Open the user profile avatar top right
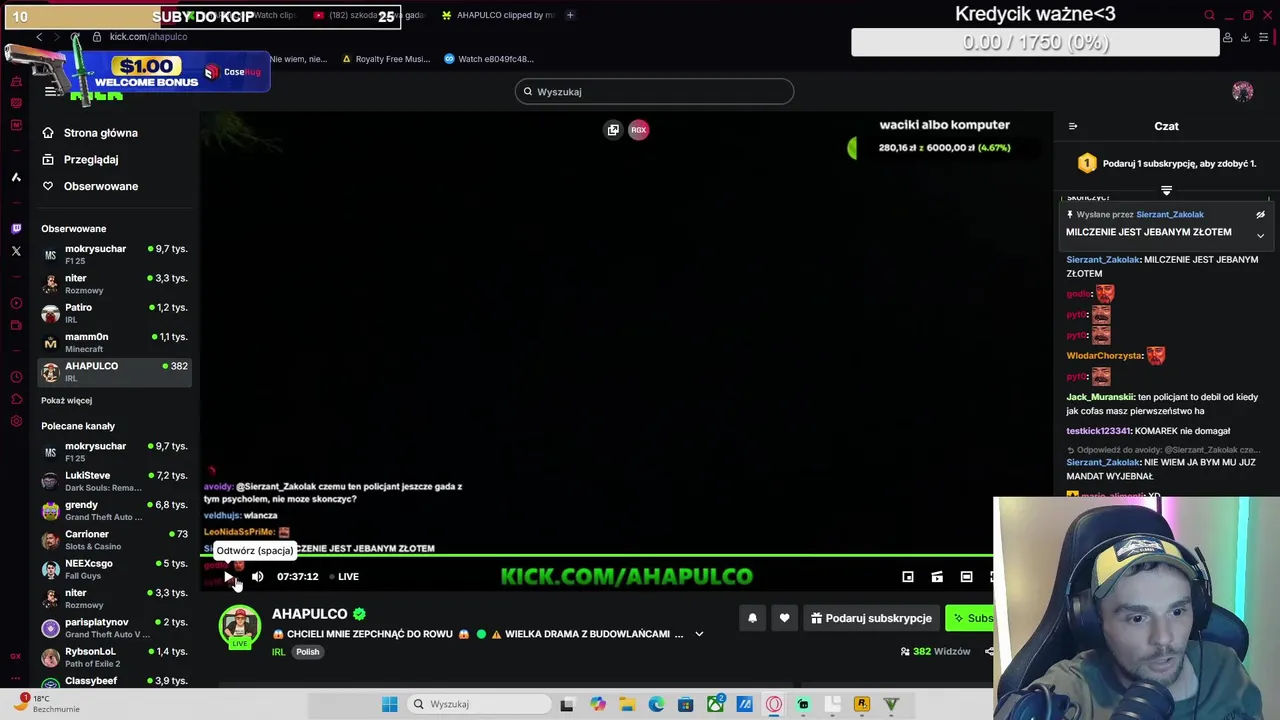The width and height of the screenshot is (1280, 720). coord(1243,92)
